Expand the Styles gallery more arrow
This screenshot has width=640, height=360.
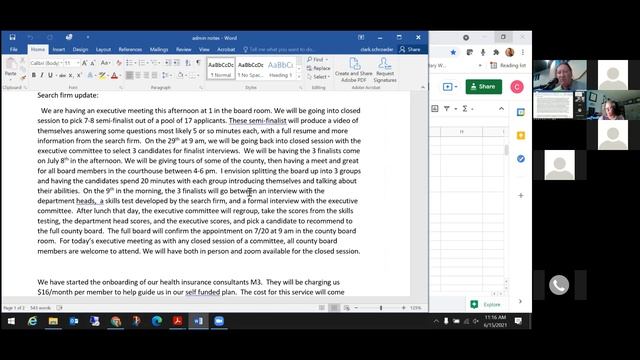(x=299, y=77)
